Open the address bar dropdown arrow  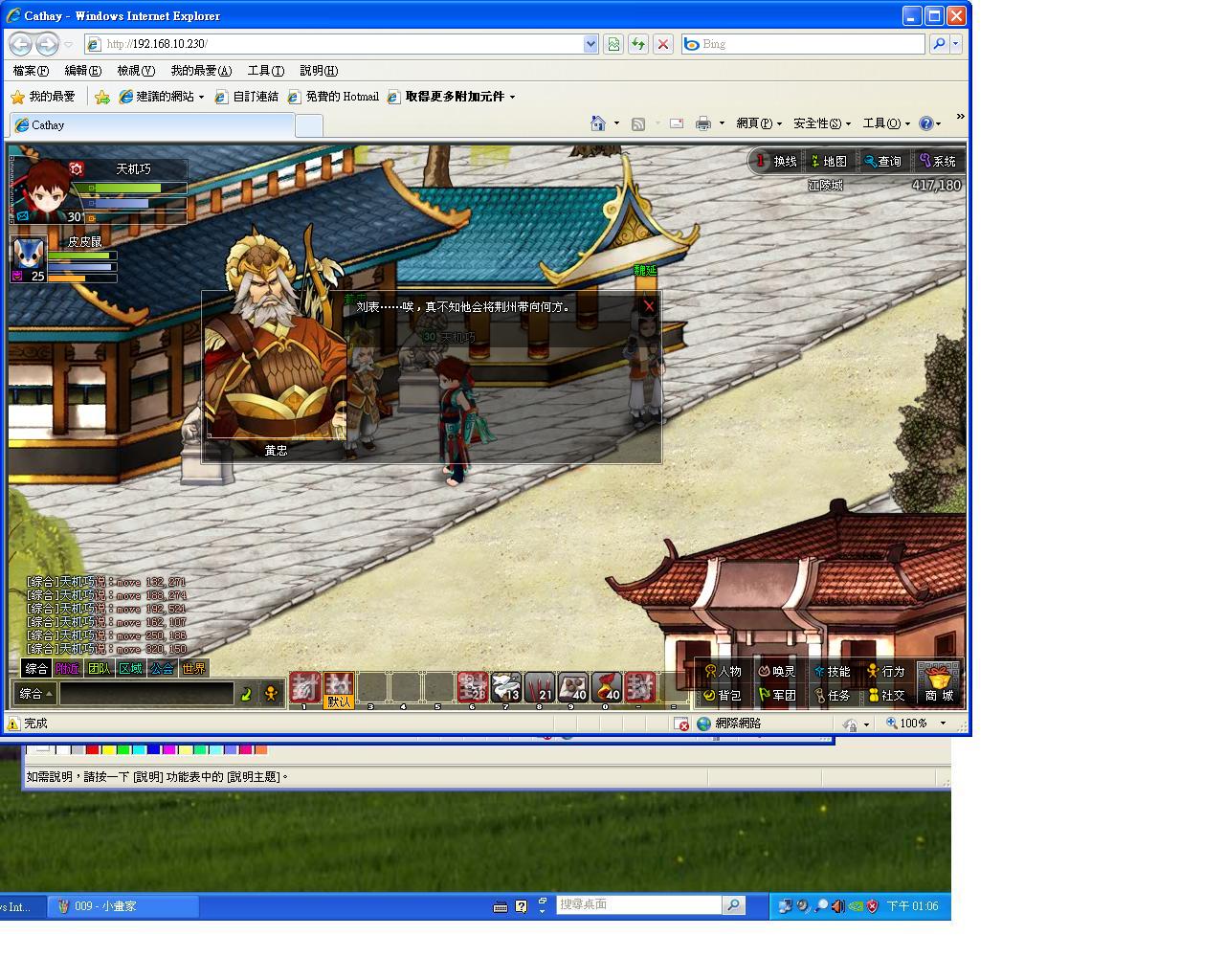pos(590,44)
